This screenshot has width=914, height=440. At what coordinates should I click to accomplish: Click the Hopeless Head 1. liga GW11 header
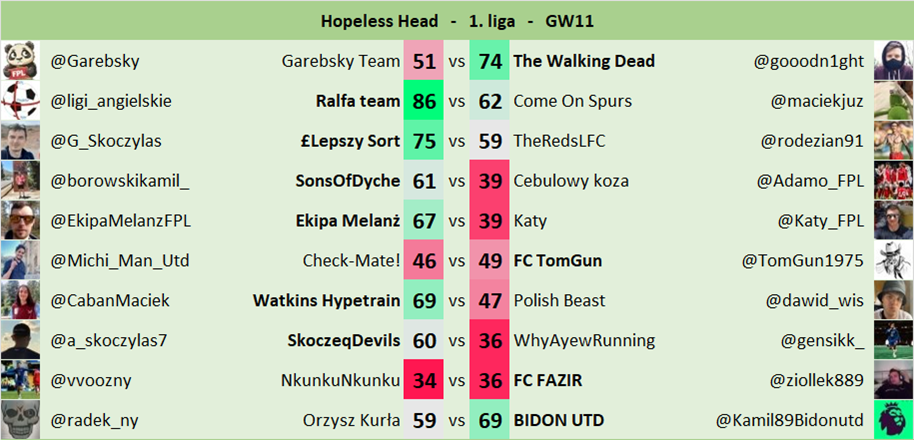click(457, 20)
